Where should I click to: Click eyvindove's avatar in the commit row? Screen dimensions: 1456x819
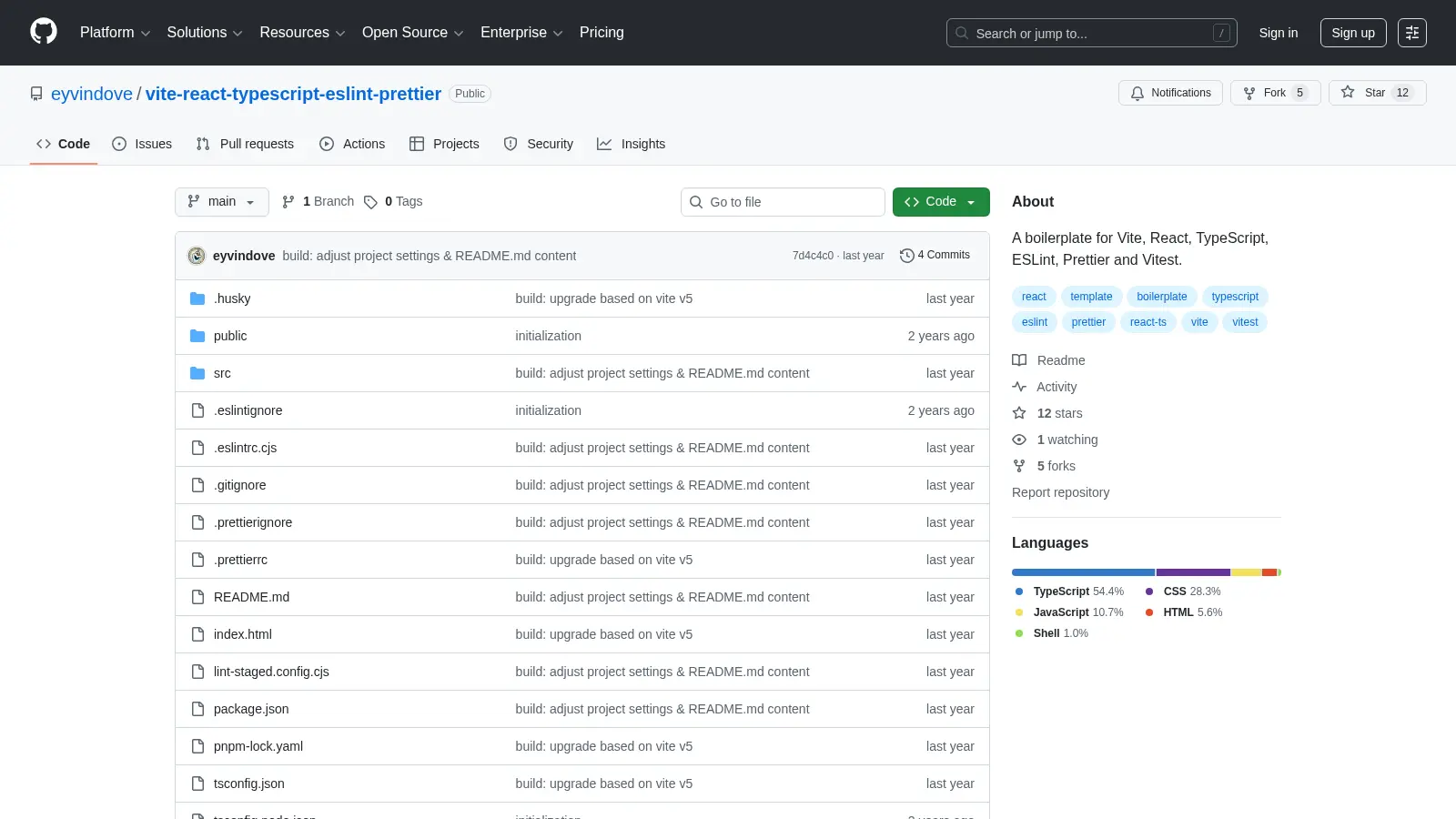pos(197,256)
